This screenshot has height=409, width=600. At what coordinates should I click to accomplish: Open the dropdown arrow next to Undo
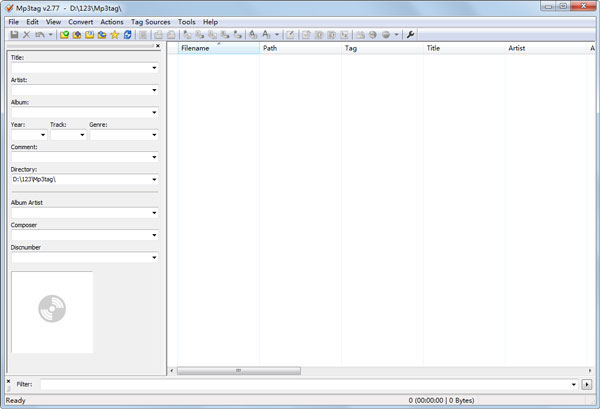click(50, 35)
